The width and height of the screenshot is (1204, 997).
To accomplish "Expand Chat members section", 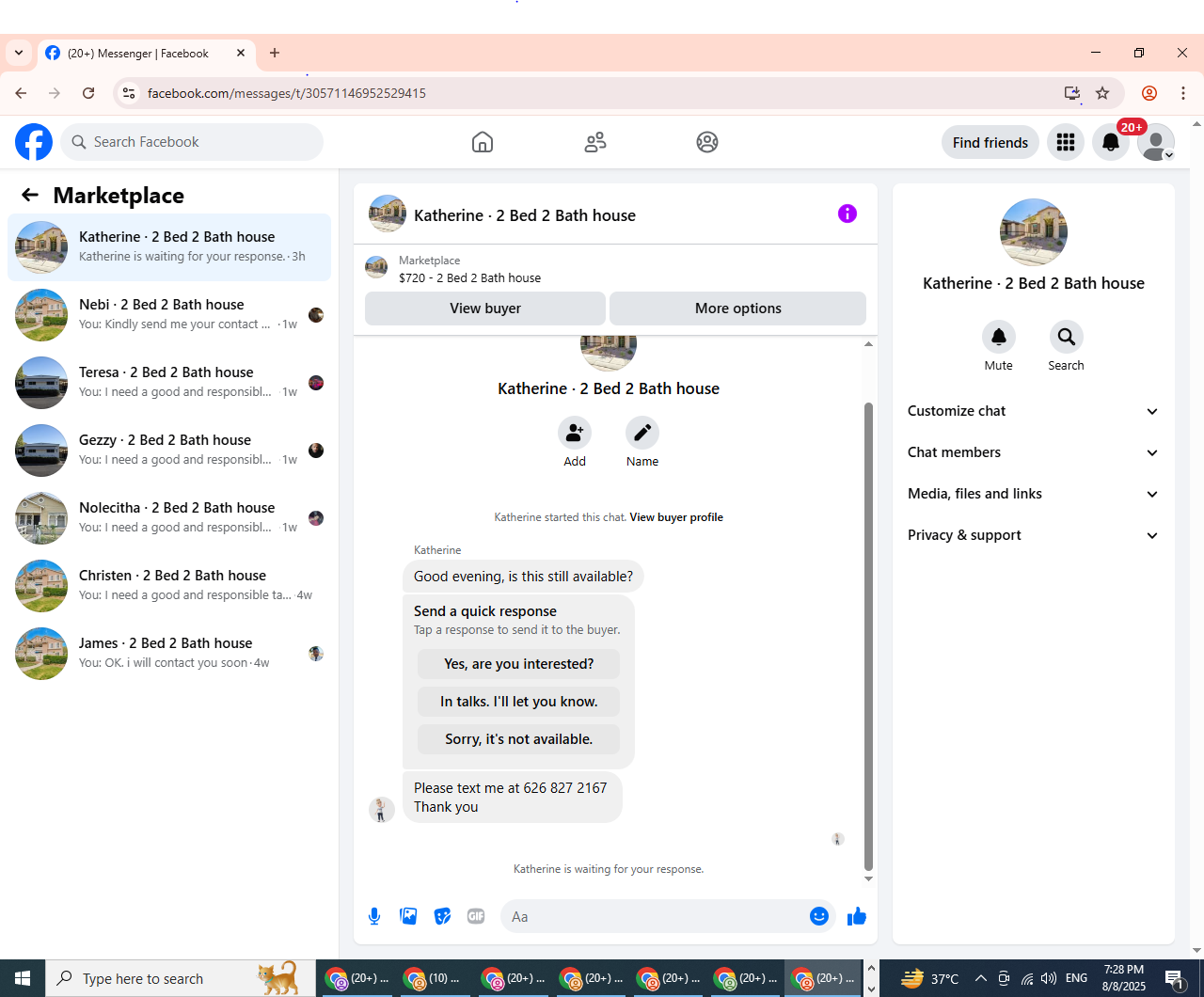I will pos(1034,452).
